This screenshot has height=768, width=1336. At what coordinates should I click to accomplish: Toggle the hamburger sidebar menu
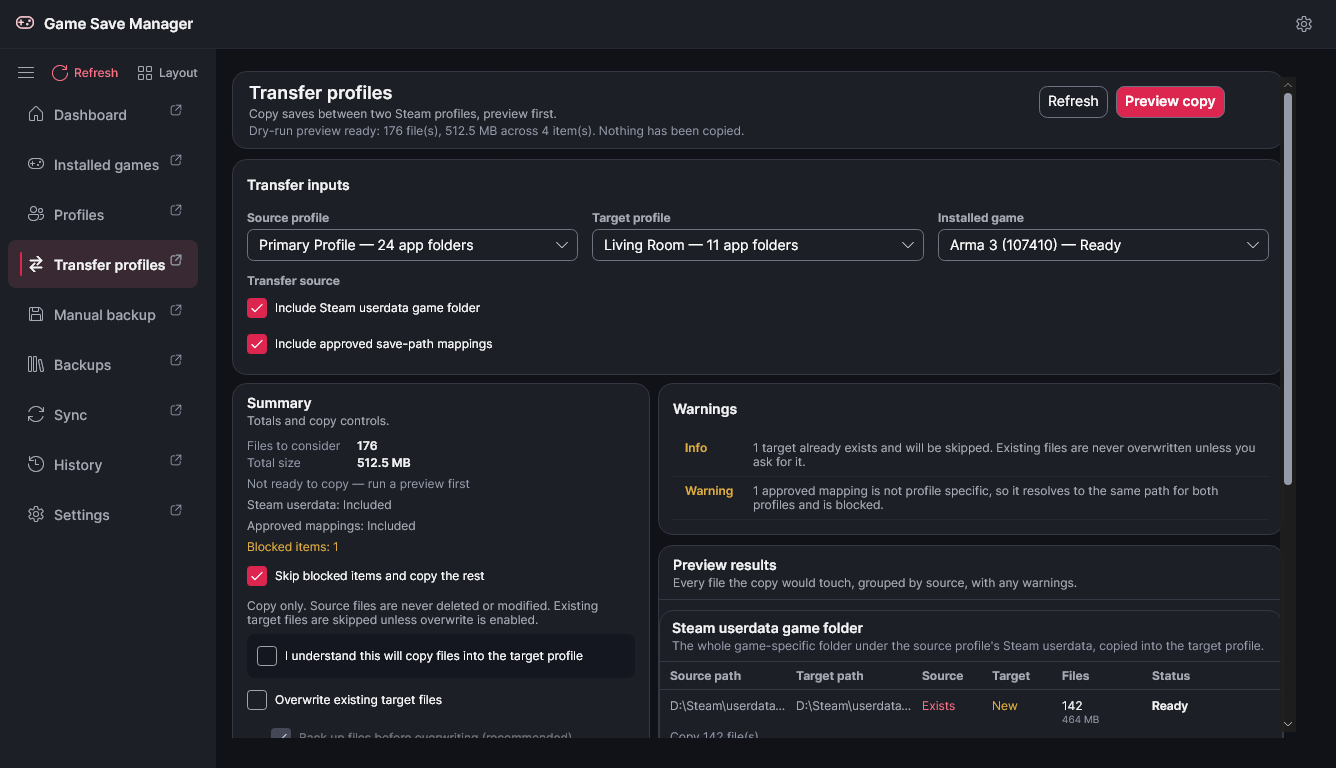pyautogui.click(x=26, y=73)
